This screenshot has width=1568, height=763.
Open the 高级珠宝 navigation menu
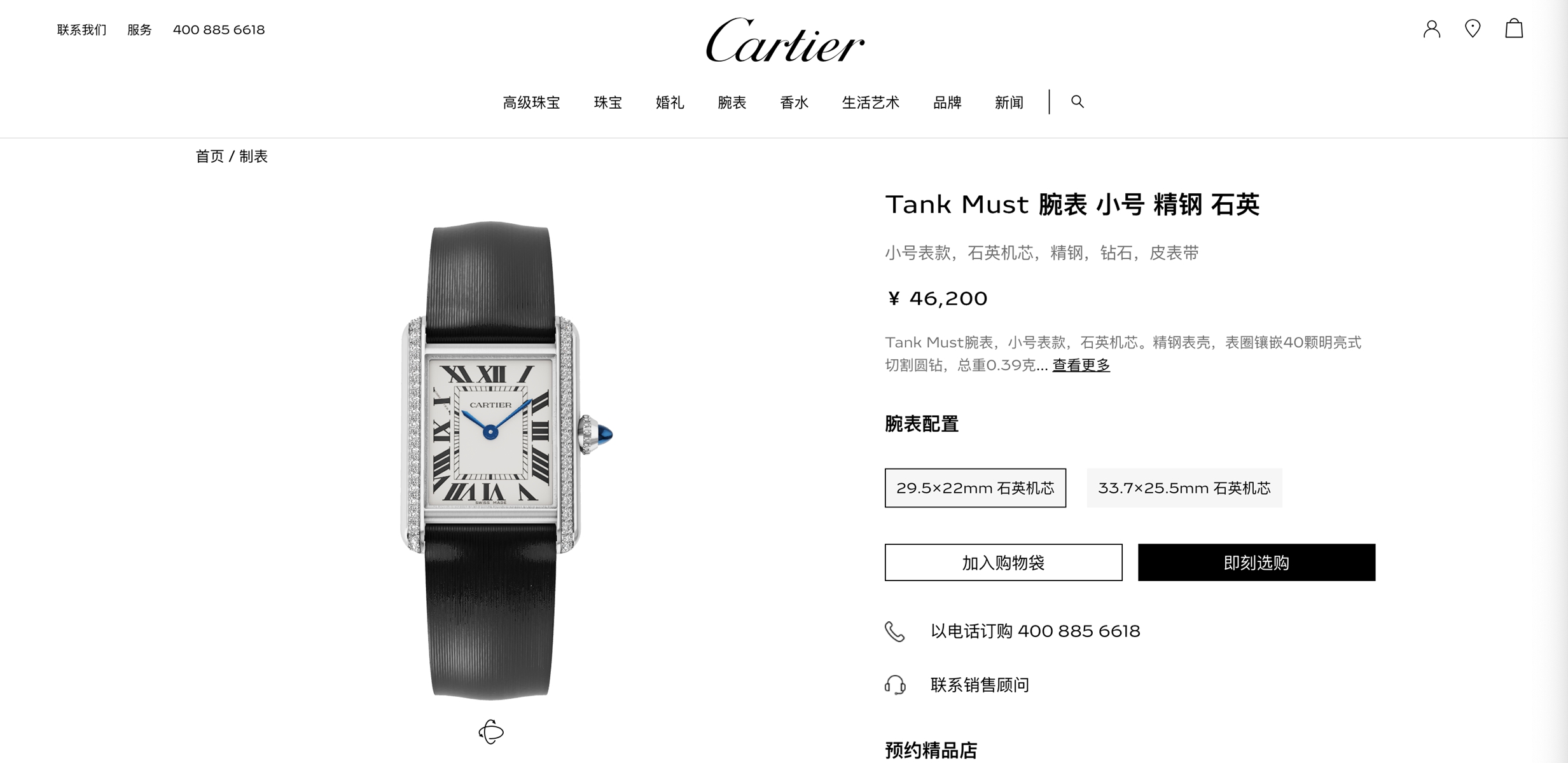(x=531, y=102)
